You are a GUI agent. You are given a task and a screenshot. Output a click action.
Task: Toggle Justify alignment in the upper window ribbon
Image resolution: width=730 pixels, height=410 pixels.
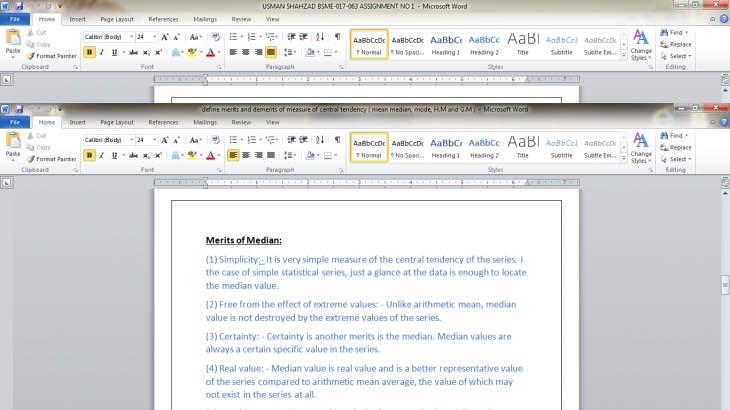point(270,52)
